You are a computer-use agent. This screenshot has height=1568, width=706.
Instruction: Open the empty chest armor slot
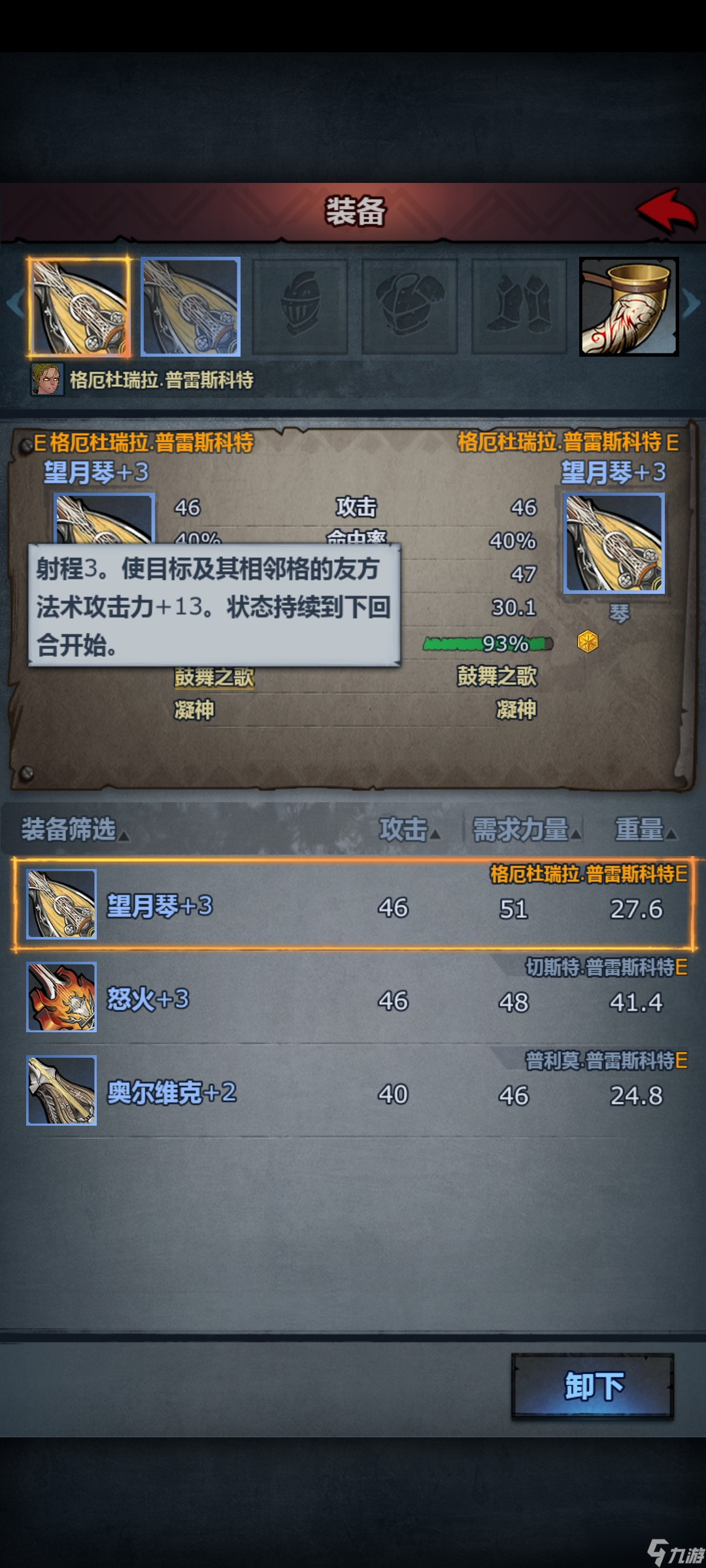click(x=410, y=307)
